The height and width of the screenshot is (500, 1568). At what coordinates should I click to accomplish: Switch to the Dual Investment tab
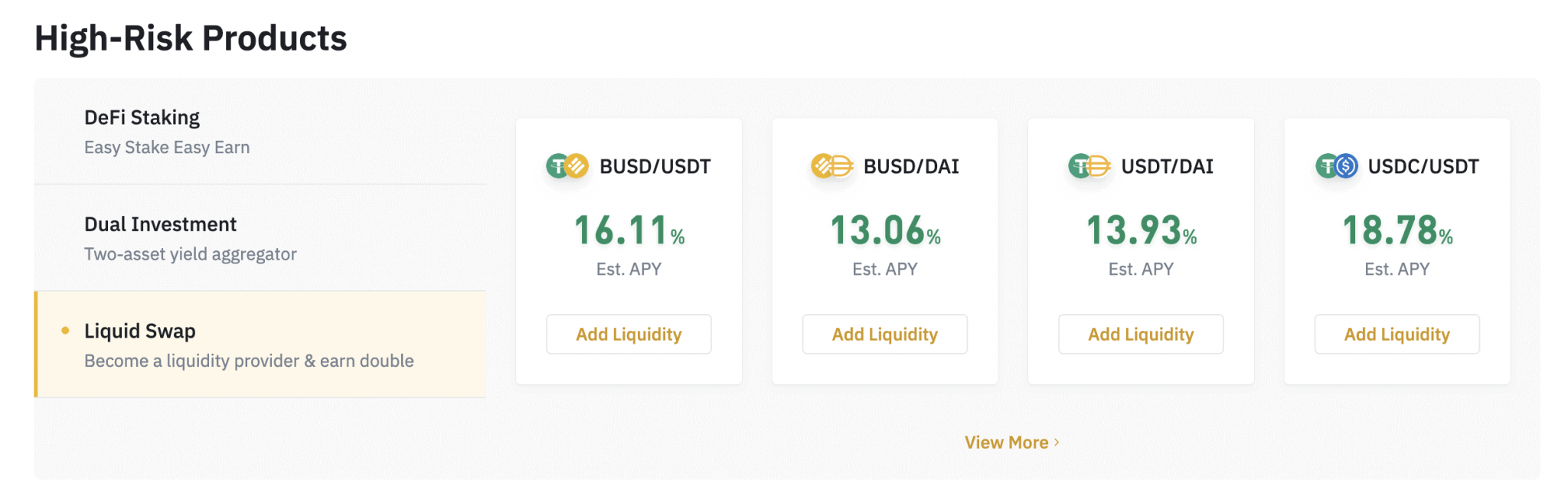(x=260, y=238)
